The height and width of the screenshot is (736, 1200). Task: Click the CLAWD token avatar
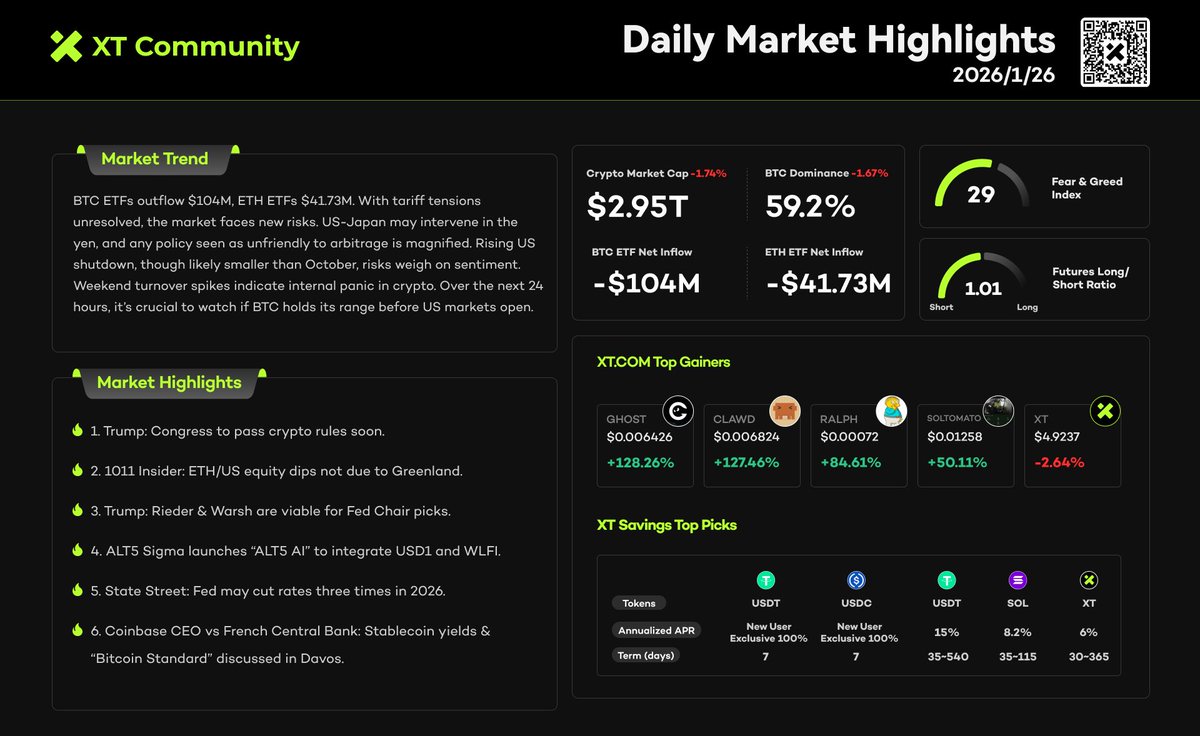(784, 410)
